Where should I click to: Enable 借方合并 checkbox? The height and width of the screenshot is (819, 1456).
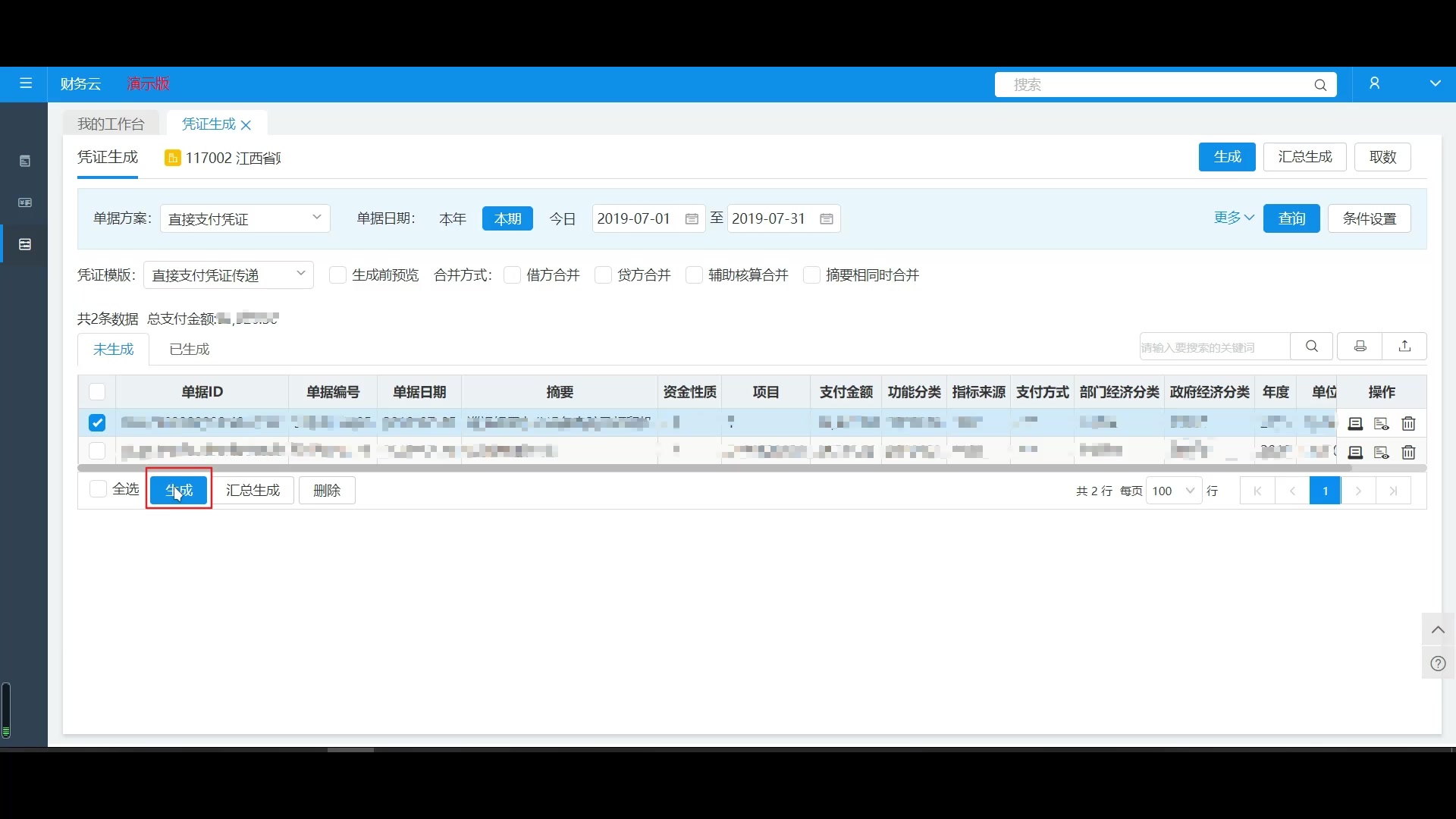click(512, 275)
